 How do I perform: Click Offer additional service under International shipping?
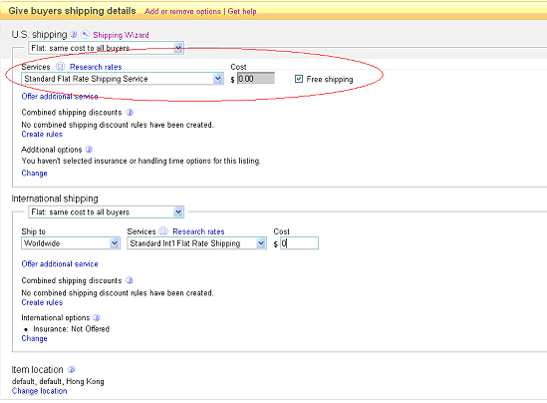(x=60, y=264)
